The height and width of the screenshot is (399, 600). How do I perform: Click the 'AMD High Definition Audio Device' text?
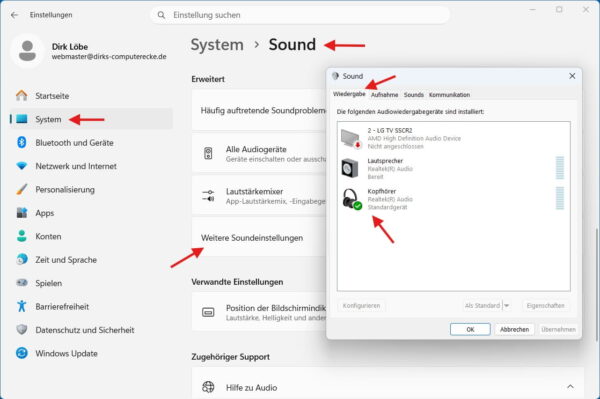point(414,138)
